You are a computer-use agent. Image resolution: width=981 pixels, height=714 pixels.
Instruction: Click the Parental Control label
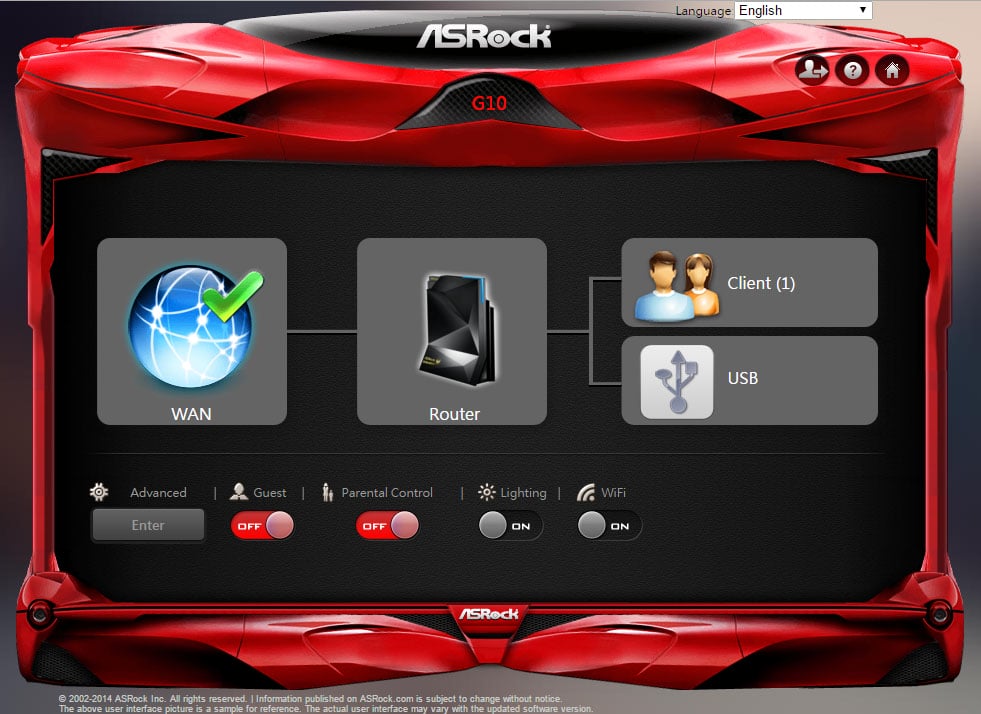tap(387, 492)
